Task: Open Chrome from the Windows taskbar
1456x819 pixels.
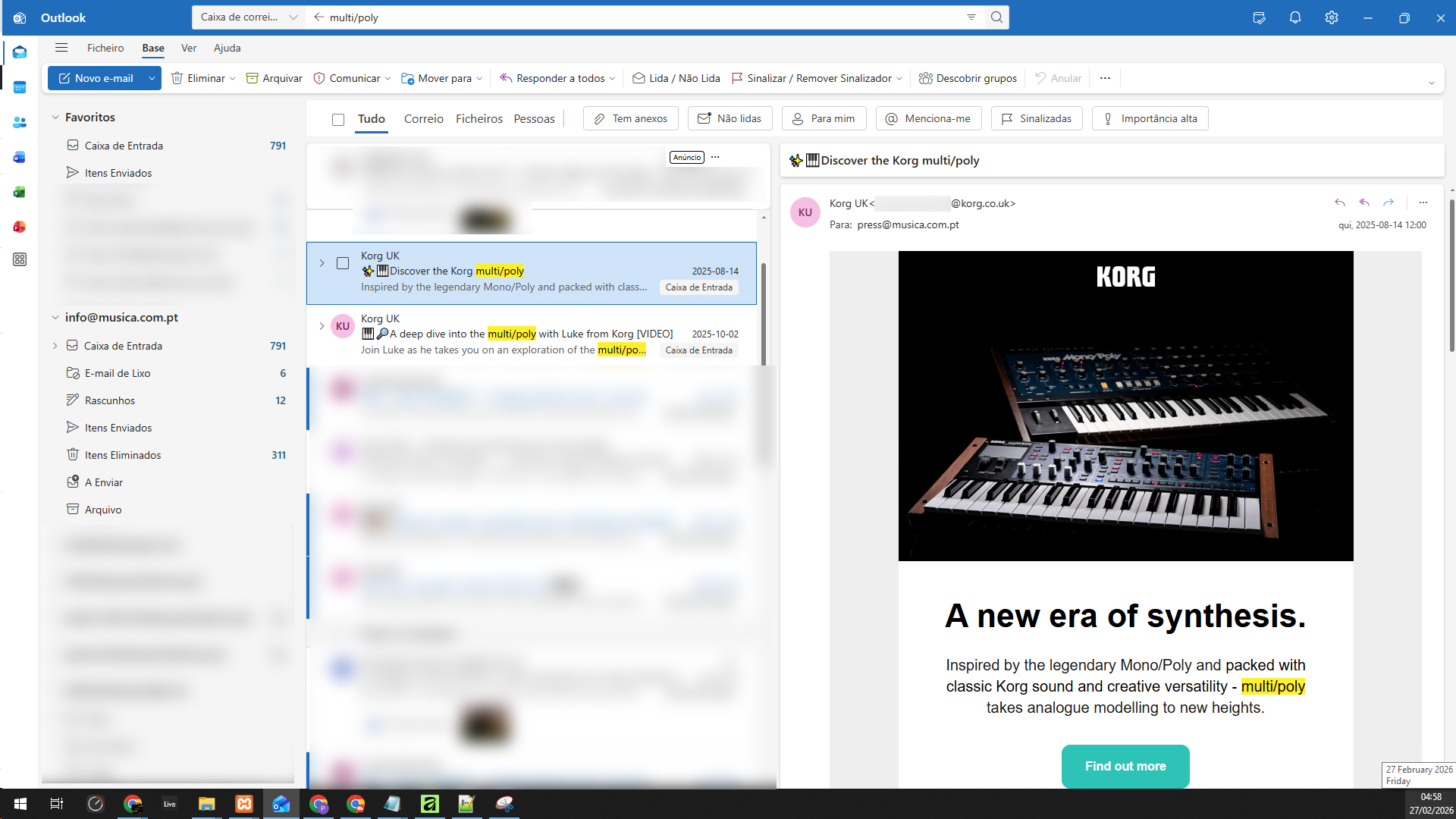Action: (x=133, y=804)
